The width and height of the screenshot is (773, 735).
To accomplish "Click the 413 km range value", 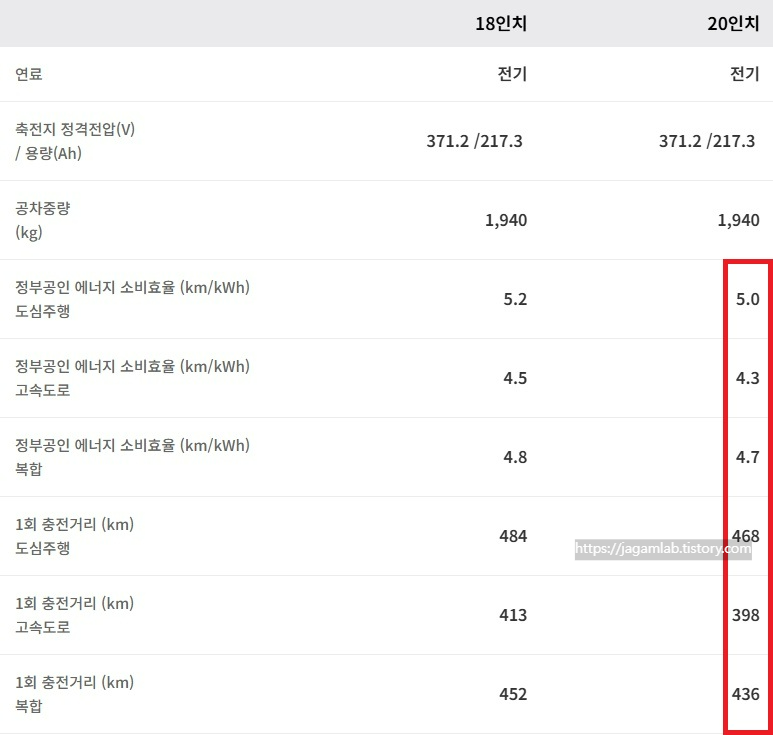I will (x=513, y=615).
